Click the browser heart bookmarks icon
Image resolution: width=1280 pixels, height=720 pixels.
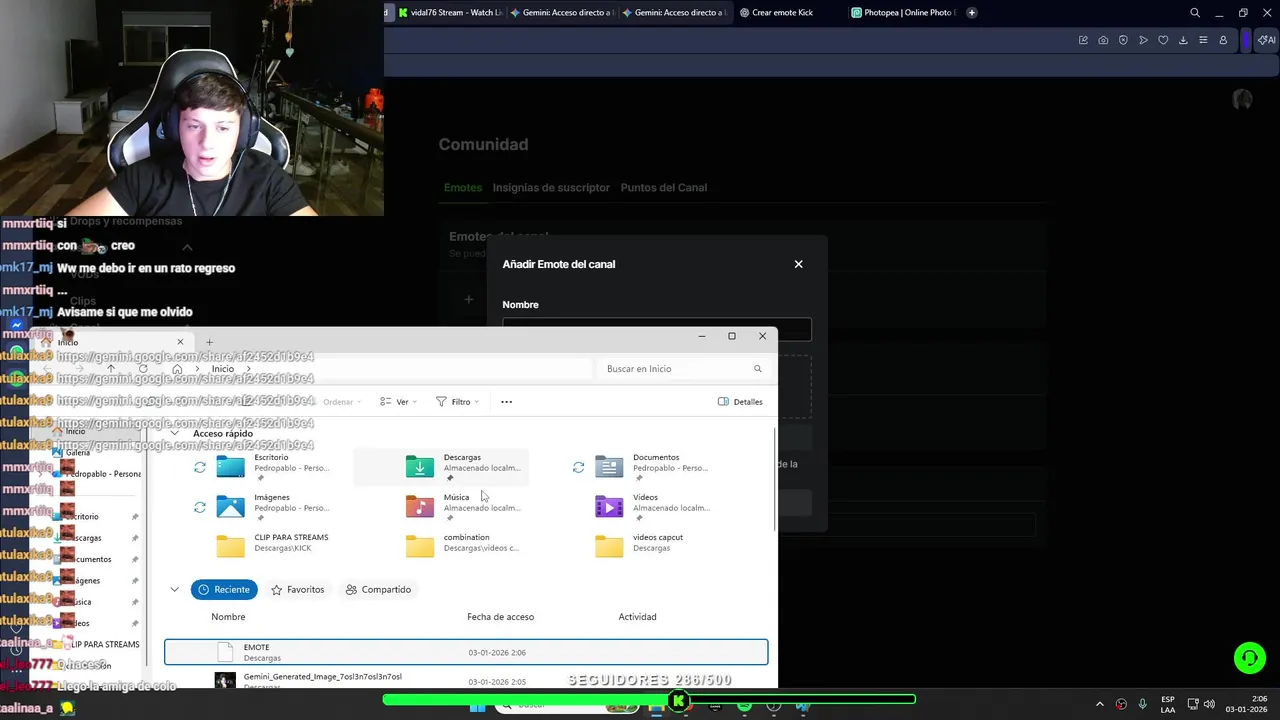[1163, 40]
